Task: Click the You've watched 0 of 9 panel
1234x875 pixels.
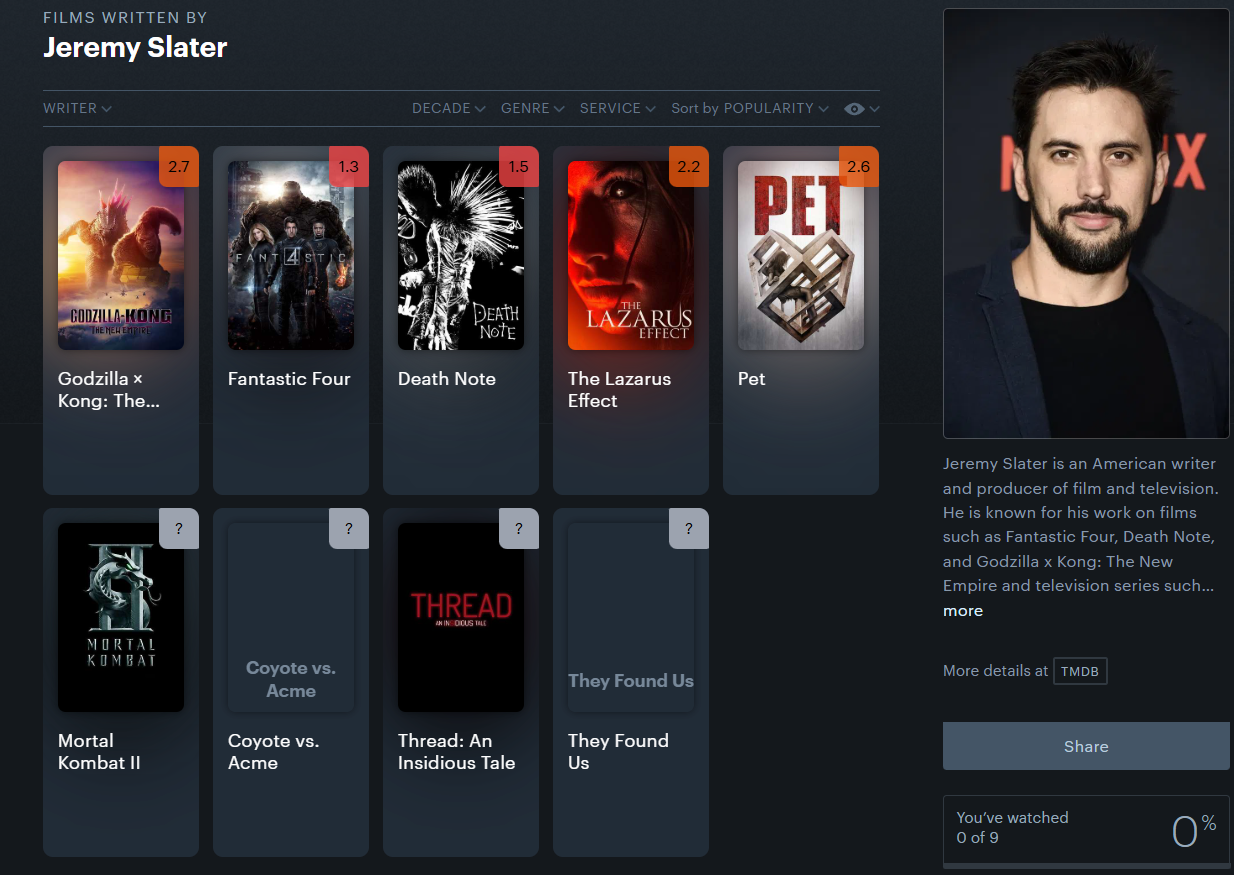Action: pos(1086,831)
